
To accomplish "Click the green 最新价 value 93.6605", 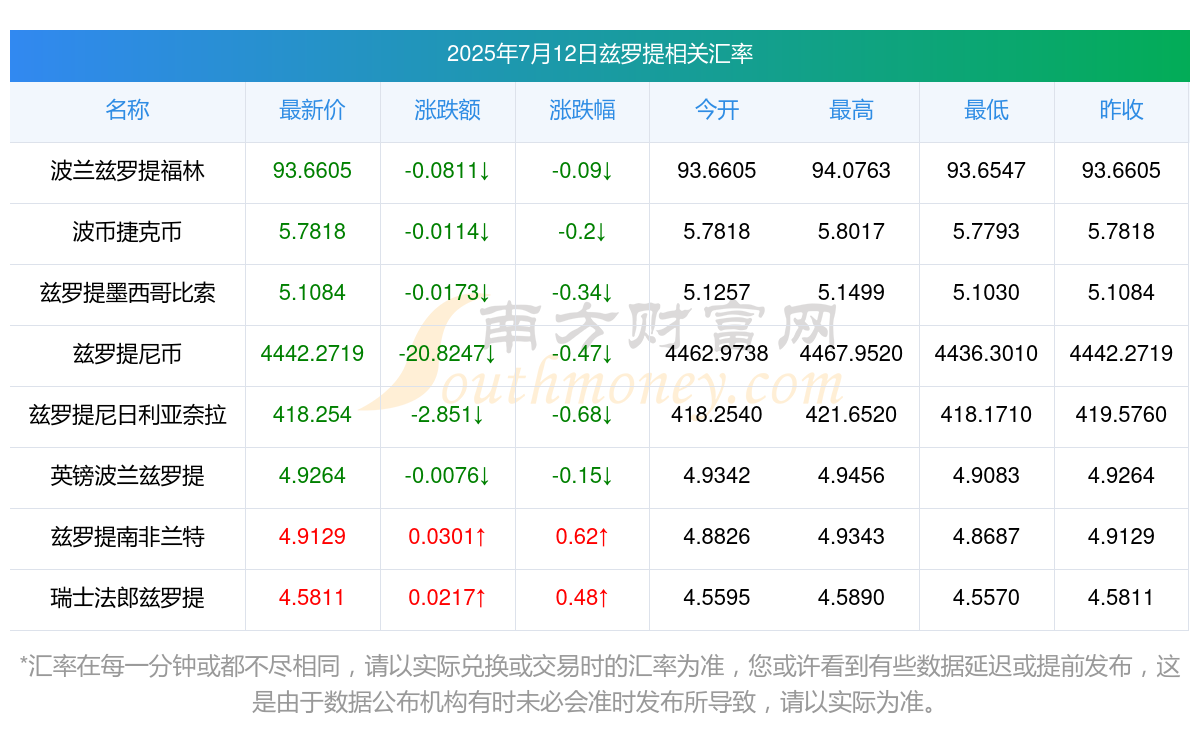I will [312, 171].
